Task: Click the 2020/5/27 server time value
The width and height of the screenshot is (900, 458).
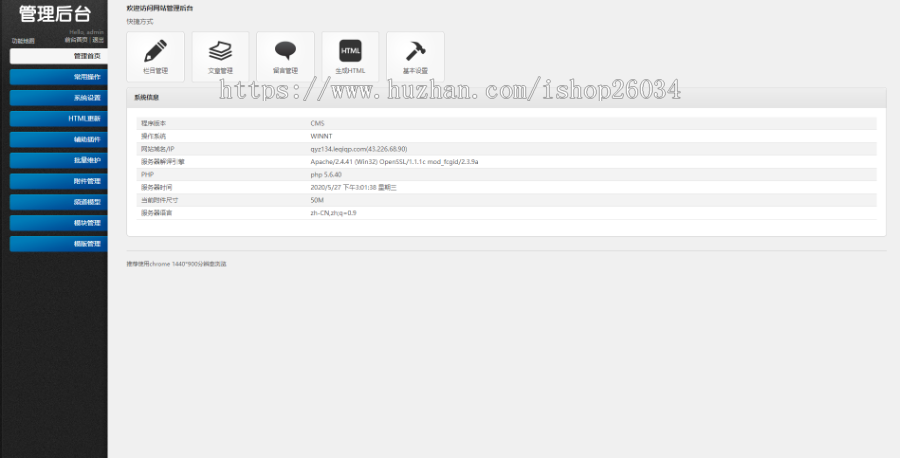Action: click(354, 187)
